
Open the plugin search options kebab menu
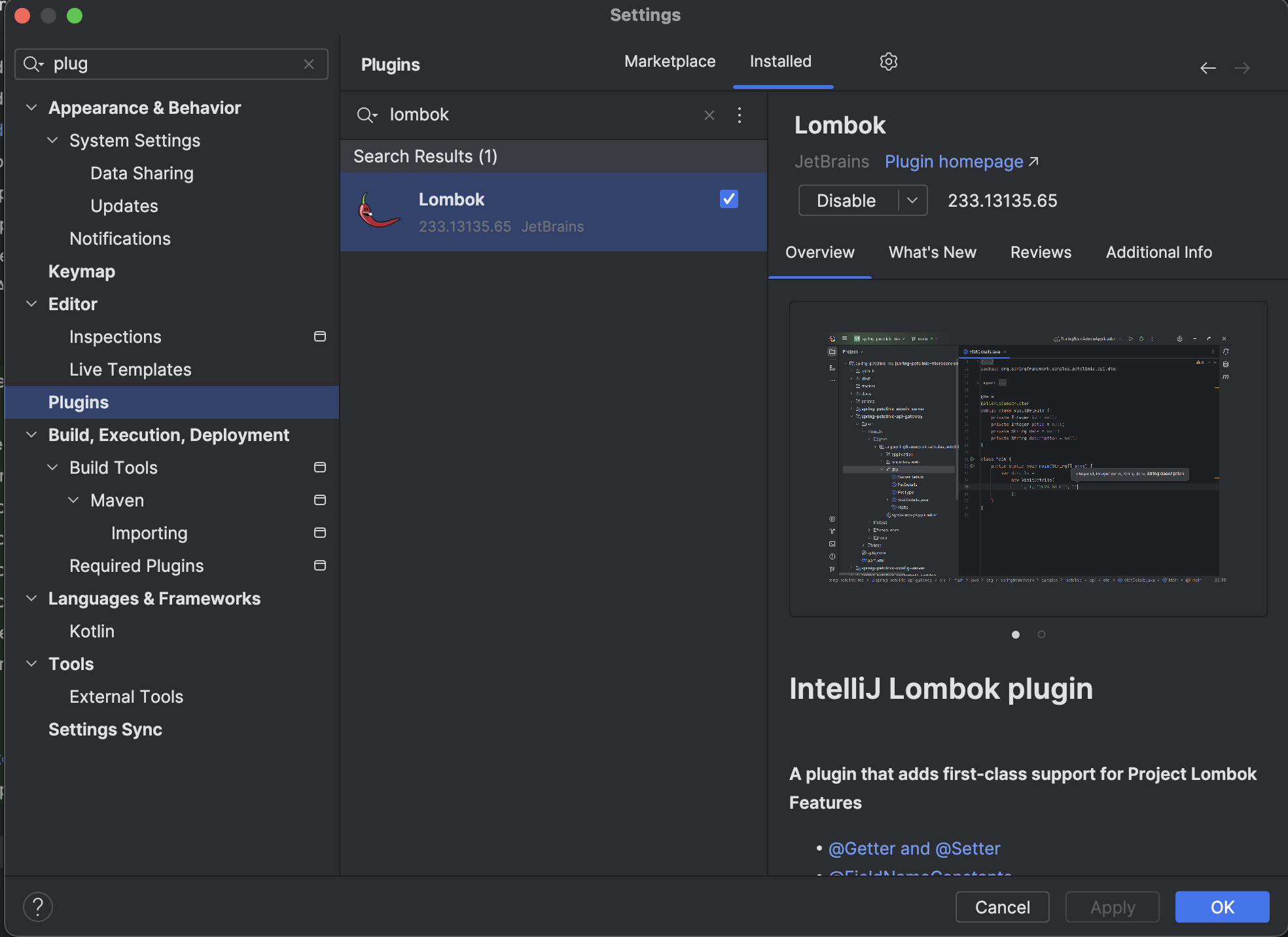click(x=740, y=115)
